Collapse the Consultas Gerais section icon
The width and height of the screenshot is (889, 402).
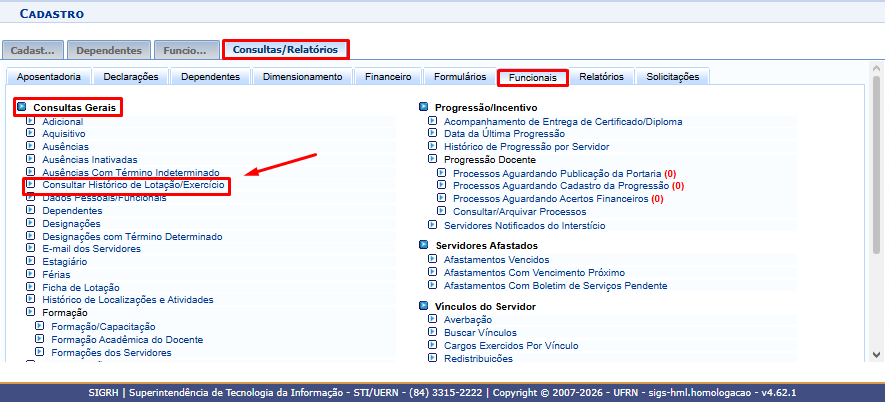click(x=22, y=106)
